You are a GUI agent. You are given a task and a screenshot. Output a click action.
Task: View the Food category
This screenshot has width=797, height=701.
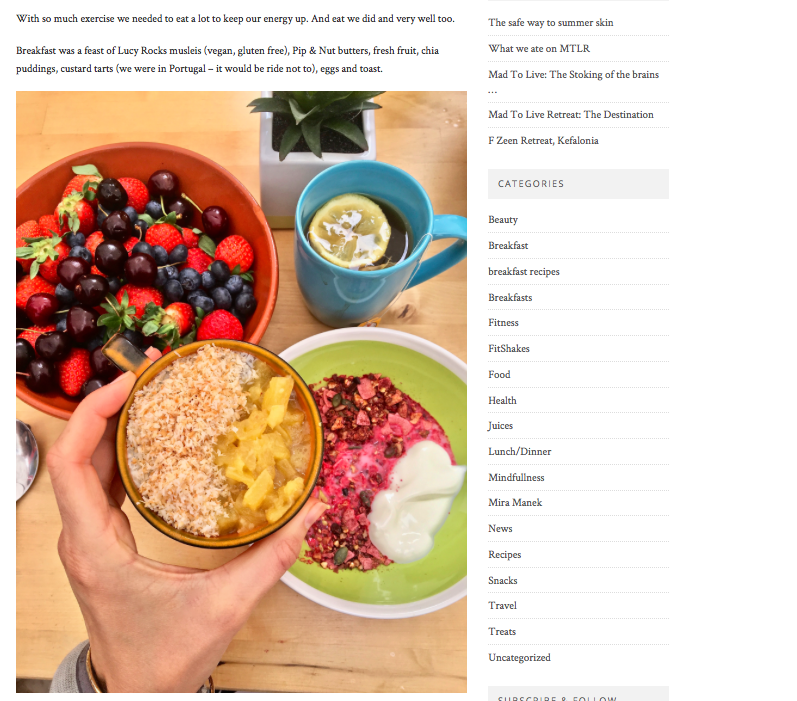pos(499,375)
